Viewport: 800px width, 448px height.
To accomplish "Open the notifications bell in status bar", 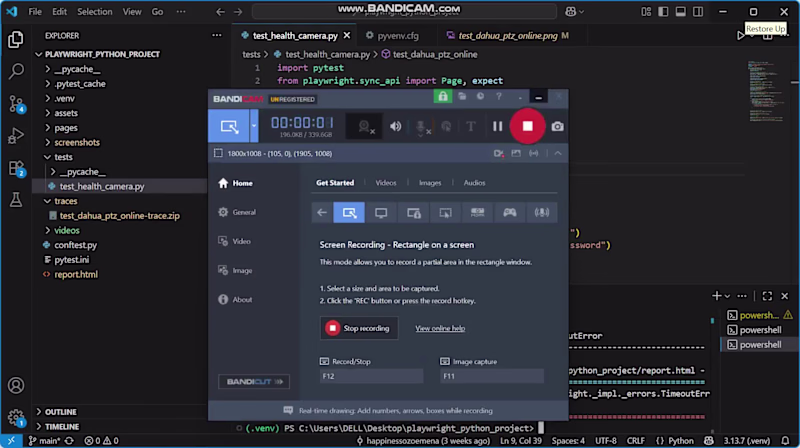I will pyautogui.click(x=785, y=441).
